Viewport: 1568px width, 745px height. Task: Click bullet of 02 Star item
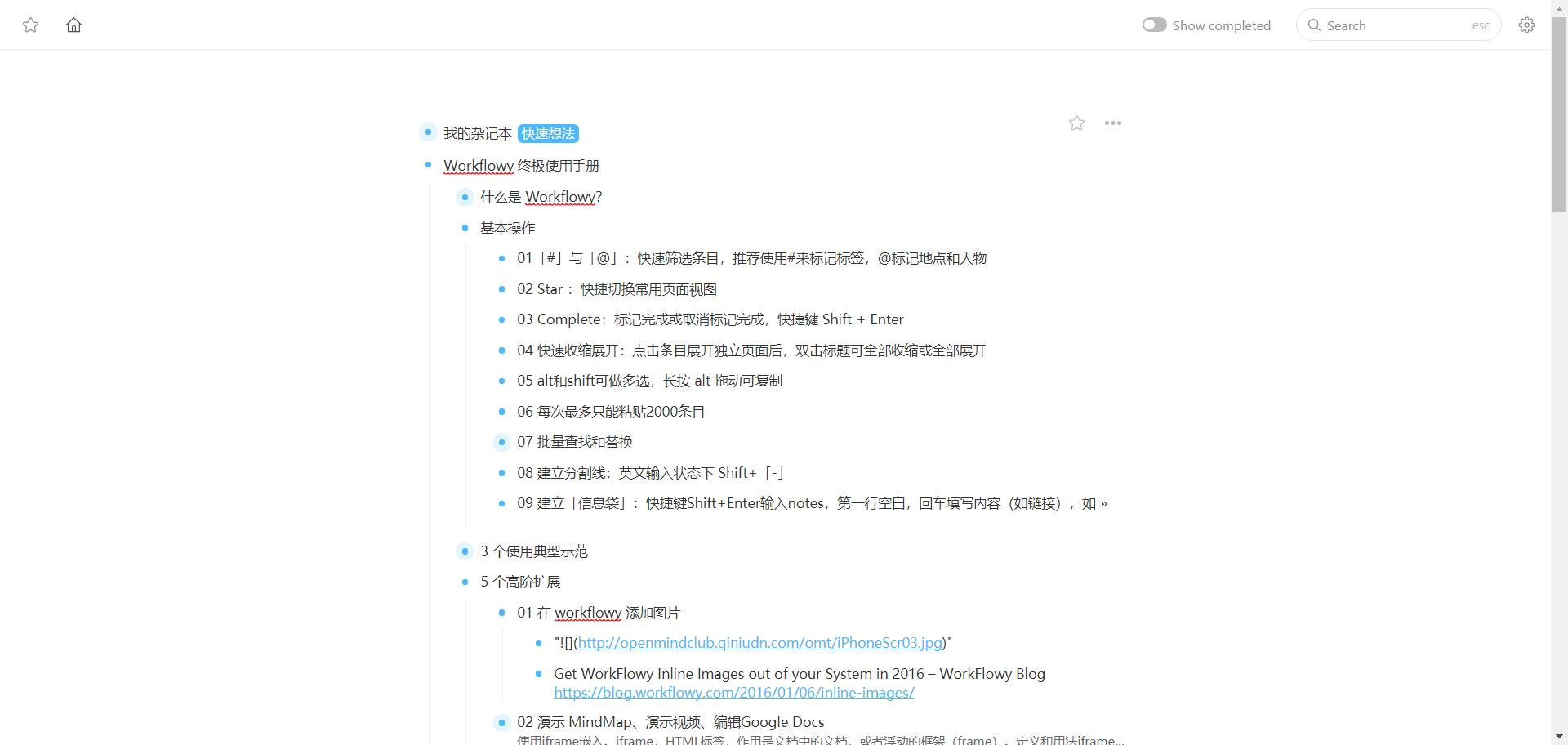501,289
